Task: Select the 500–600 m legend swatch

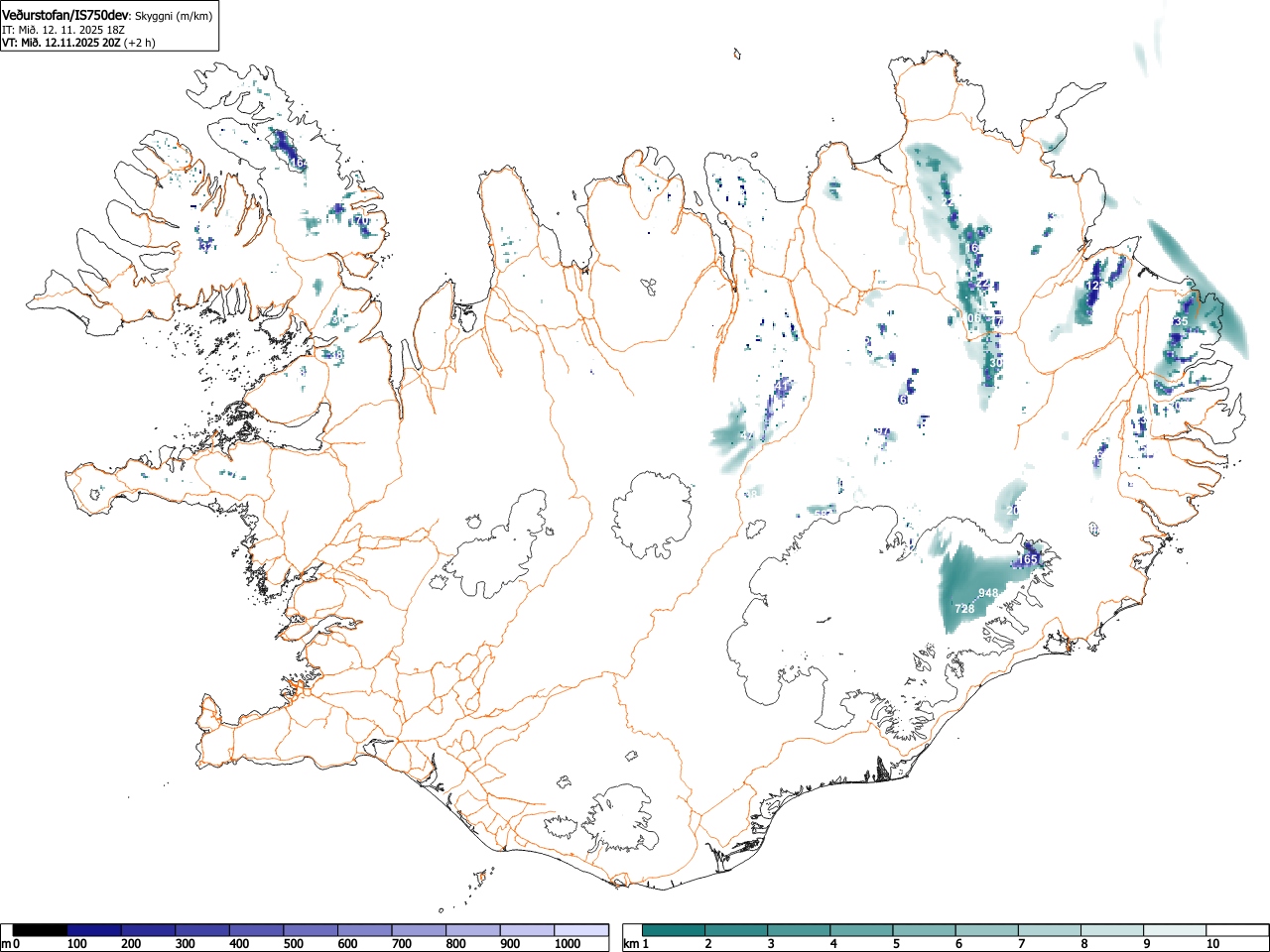Action: 311,930
